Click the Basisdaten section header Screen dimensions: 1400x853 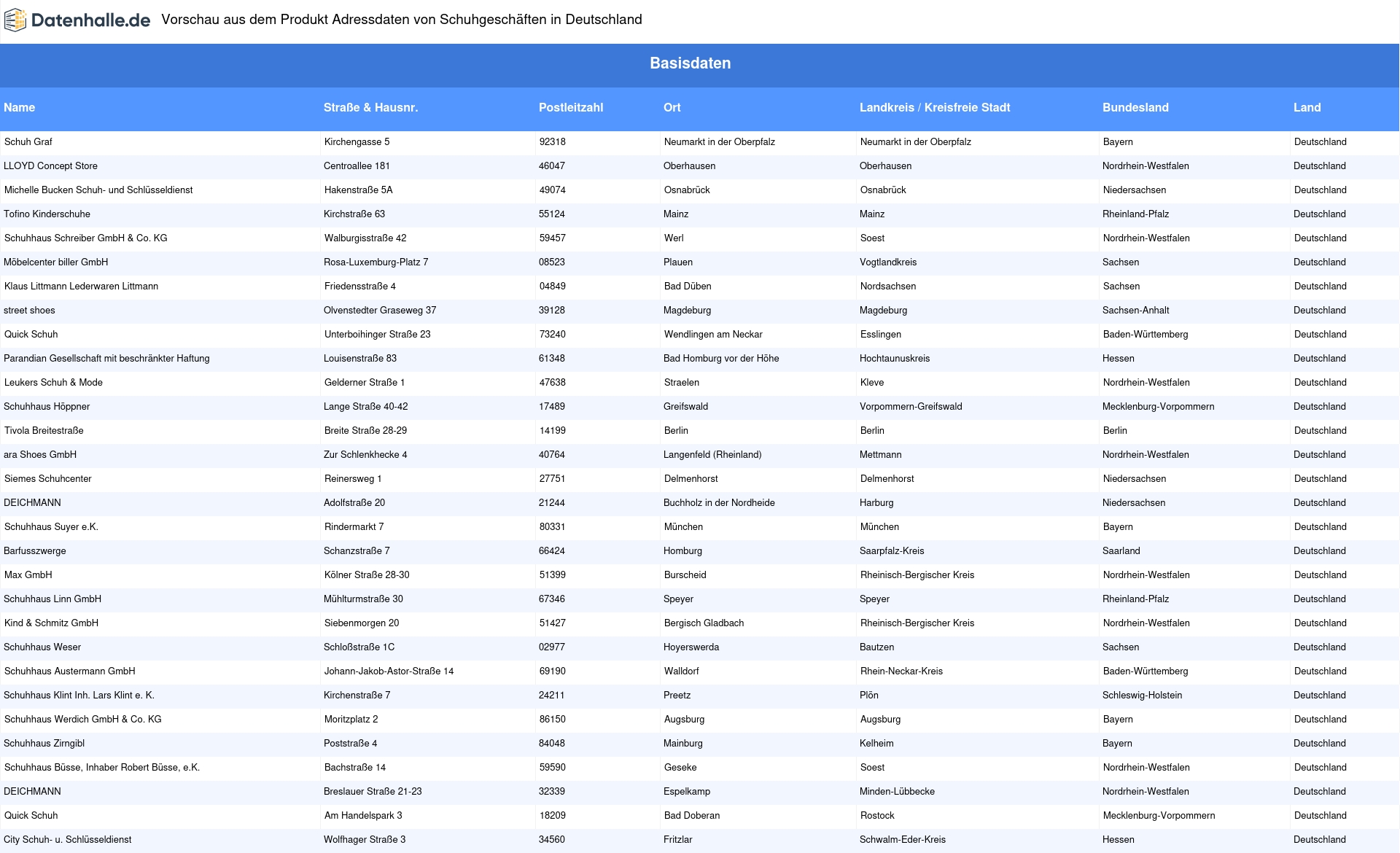[x=690, y=63]
